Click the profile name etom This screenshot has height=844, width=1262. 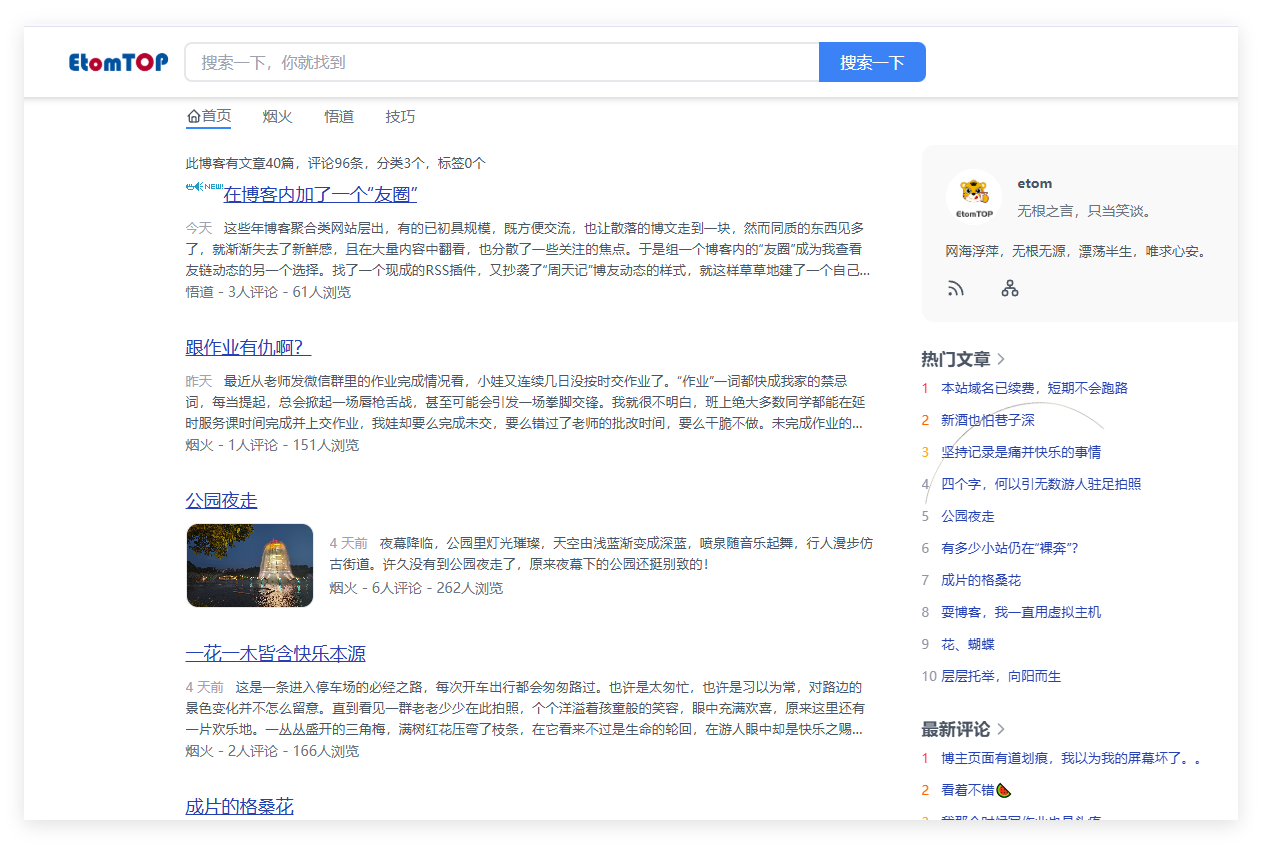pos(1034,184)
